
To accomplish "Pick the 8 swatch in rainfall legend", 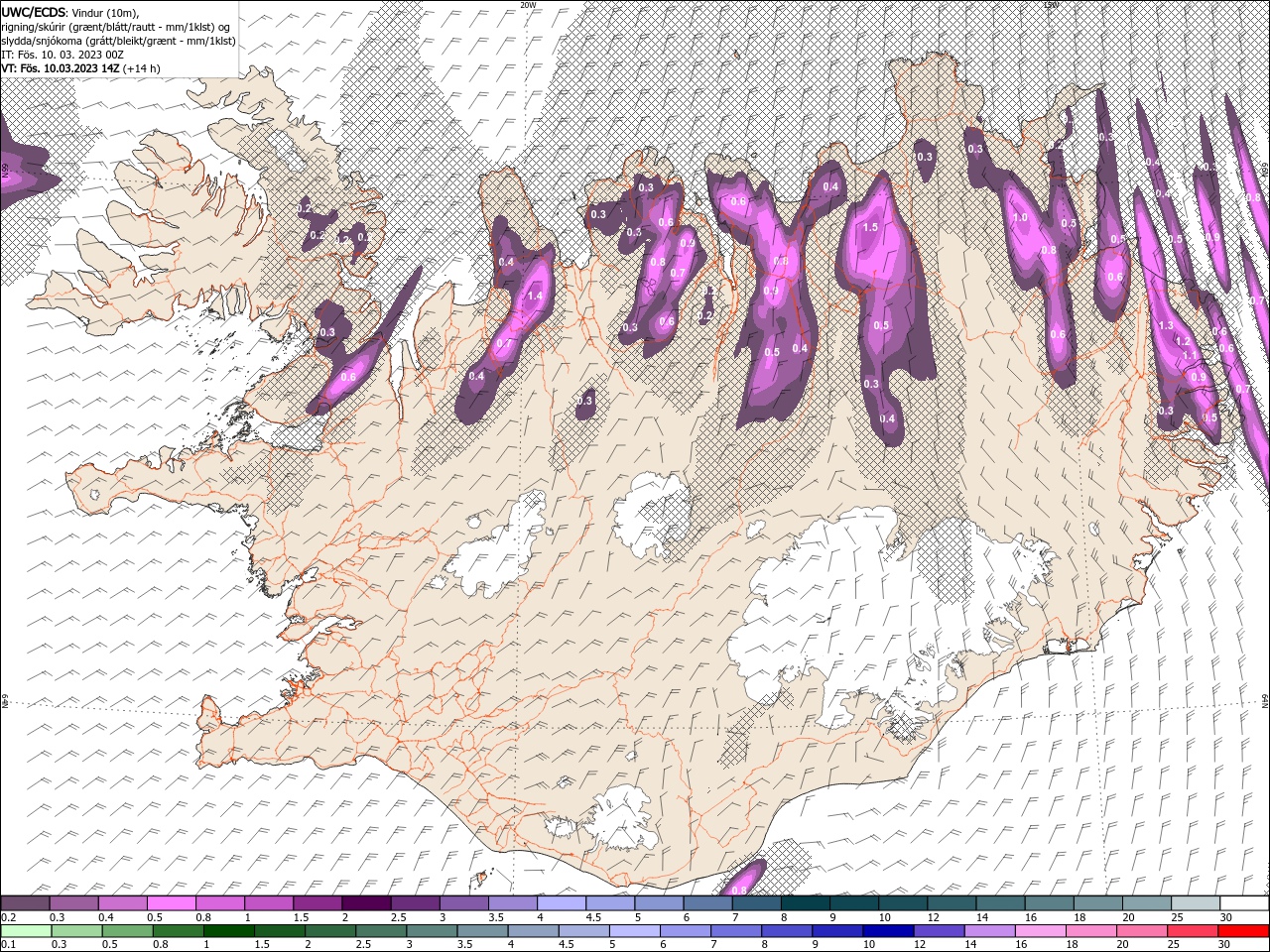I will pos(788,931).
